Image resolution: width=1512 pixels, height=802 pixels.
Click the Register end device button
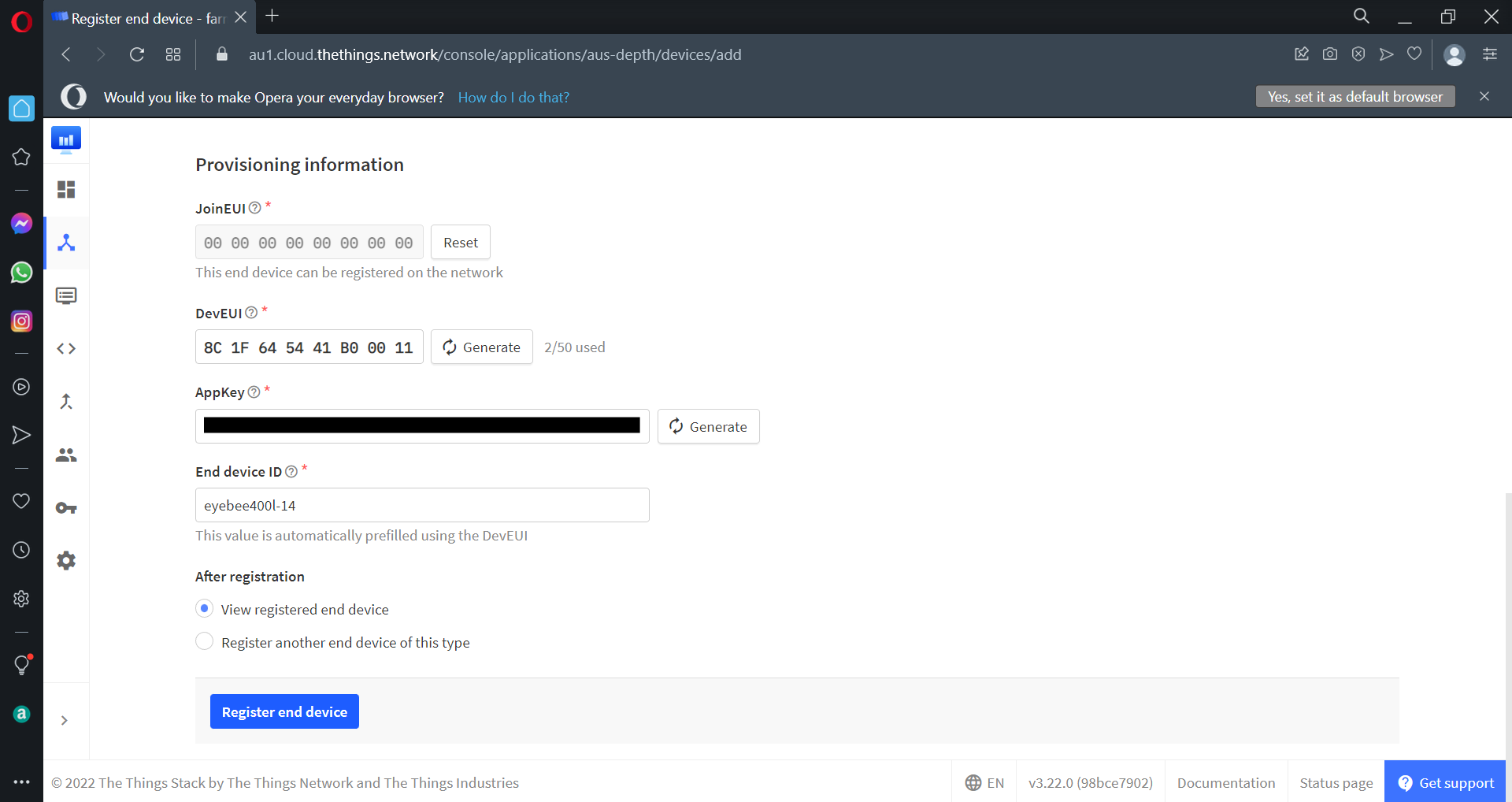[x=284, y=711]
